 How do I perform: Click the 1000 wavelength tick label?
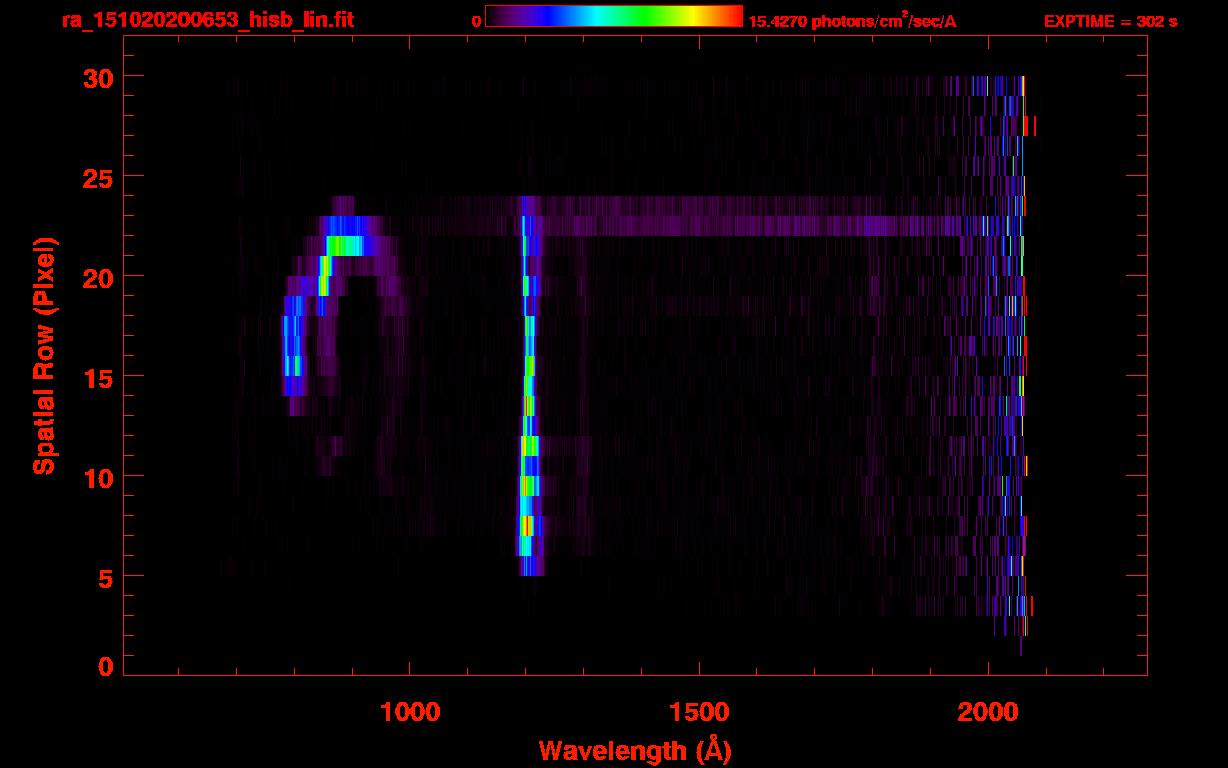click(410, 711)
